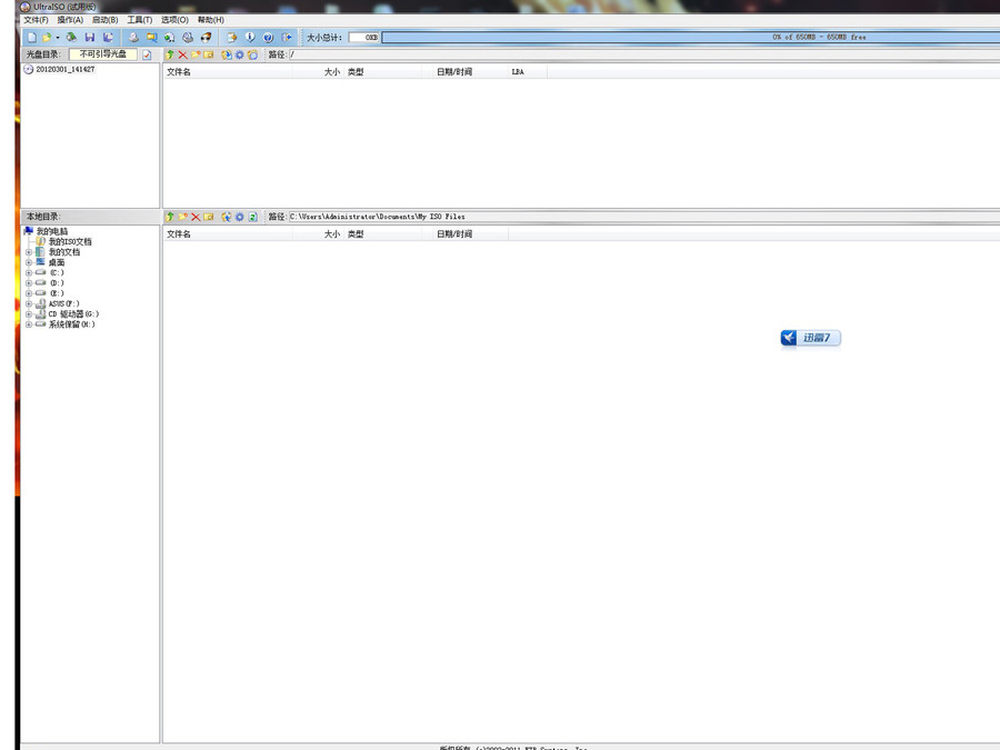Click the add icon in 本地目录 toolbar

[x=226, y=217]
